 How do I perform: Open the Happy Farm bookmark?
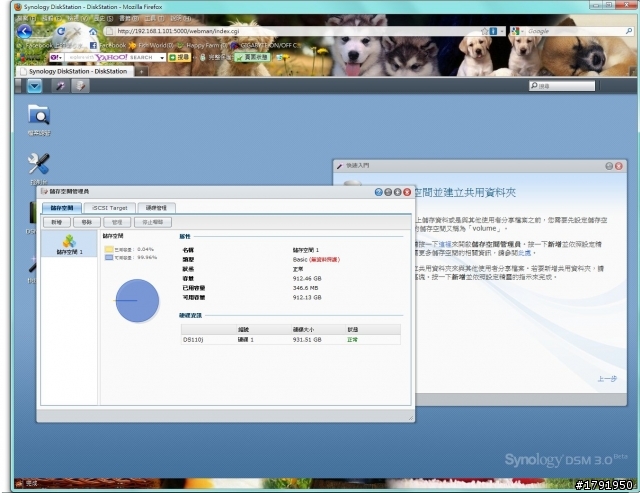pyautogui.click(x=202, y=45)
